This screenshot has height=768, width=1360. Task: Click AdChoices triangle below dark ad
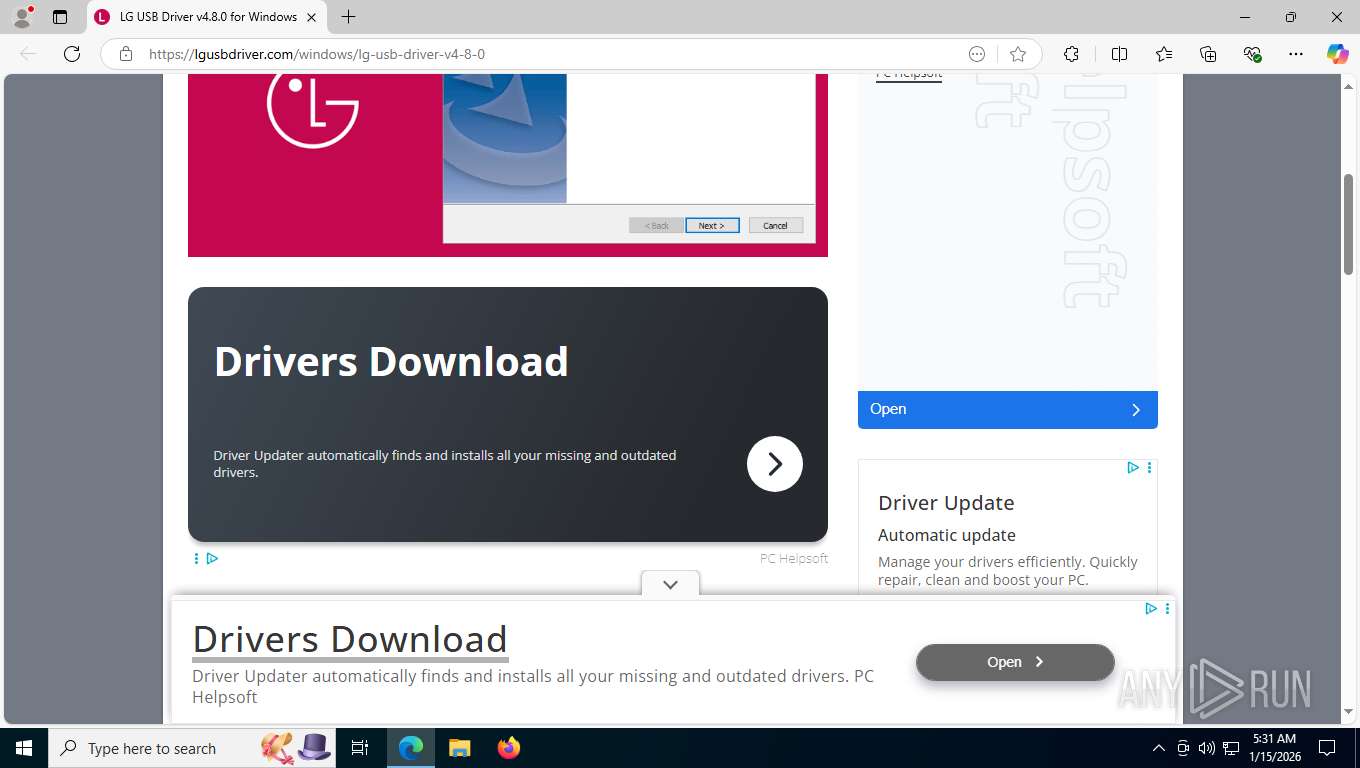coord(212,558)
